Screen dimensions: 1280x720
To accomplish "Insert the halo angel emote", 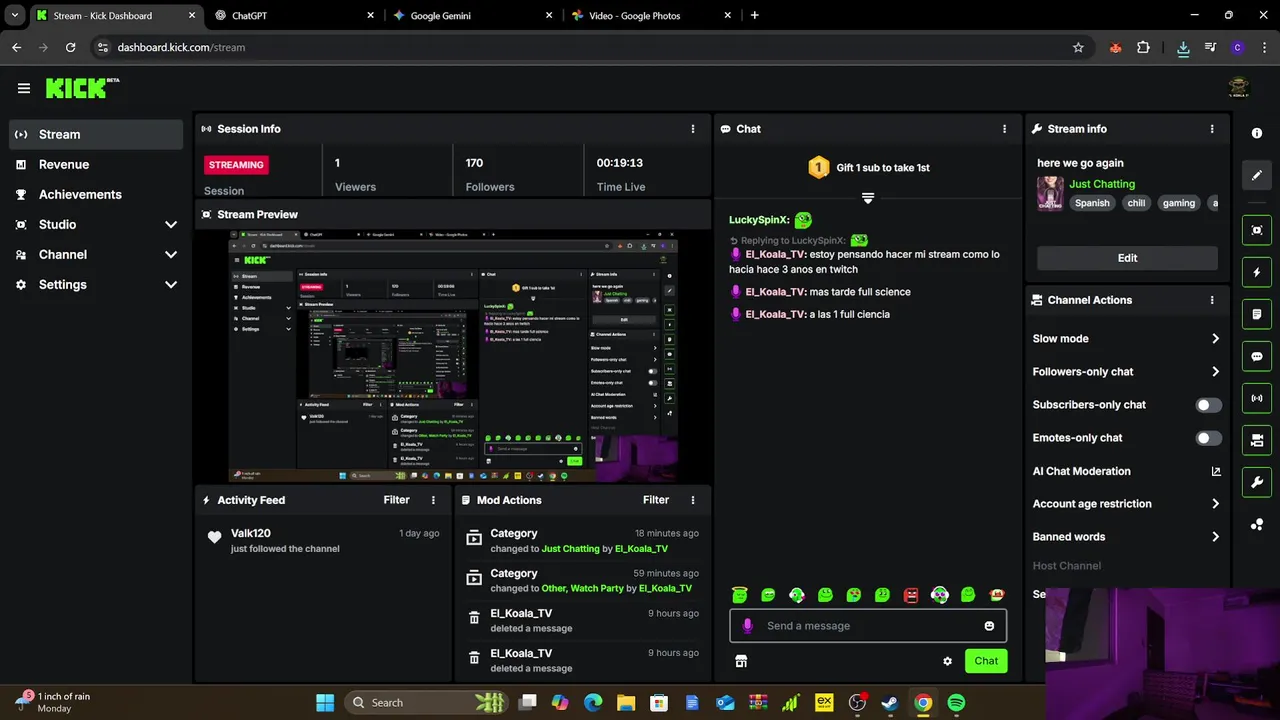I will tap(739, 595).
